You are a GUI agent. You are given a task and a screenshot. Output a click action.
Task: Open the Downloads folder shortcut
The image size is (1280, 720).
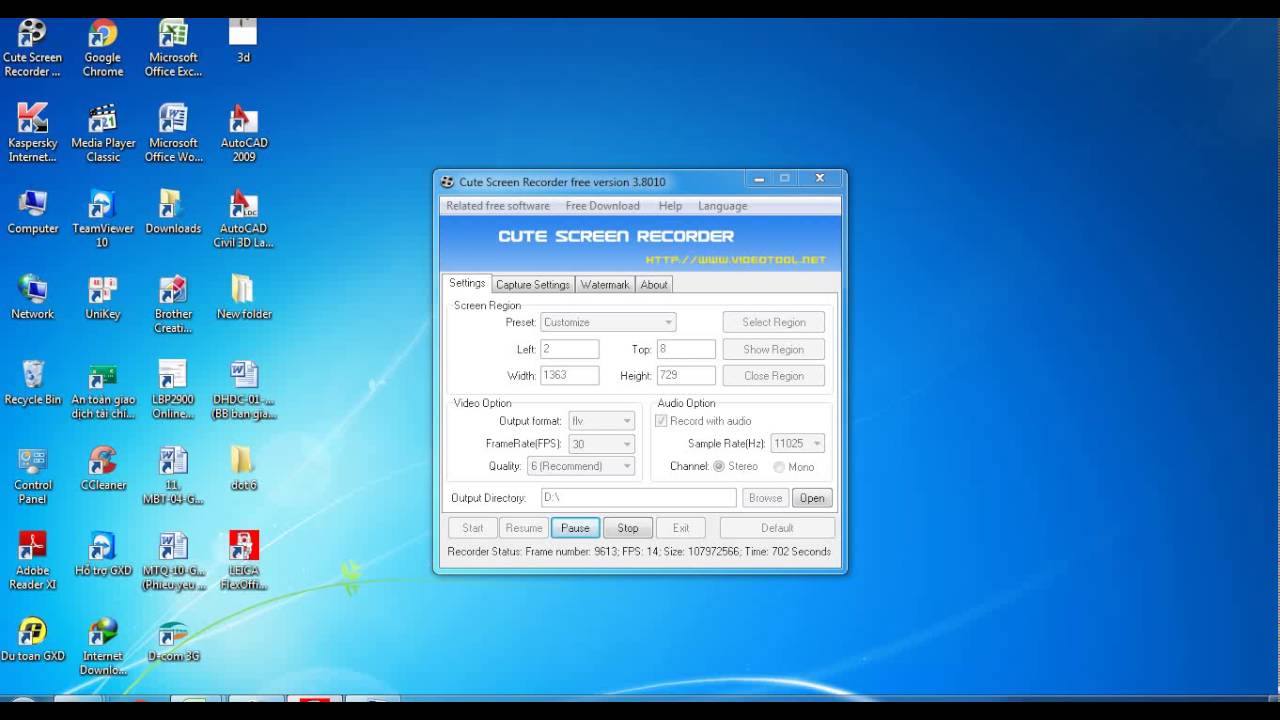173,212
